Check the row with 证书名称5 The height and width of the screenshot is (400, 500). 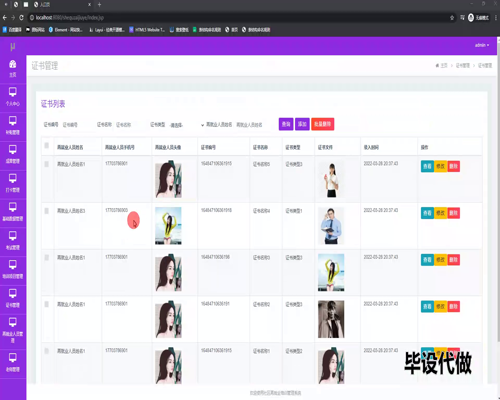tap(47, 164)
